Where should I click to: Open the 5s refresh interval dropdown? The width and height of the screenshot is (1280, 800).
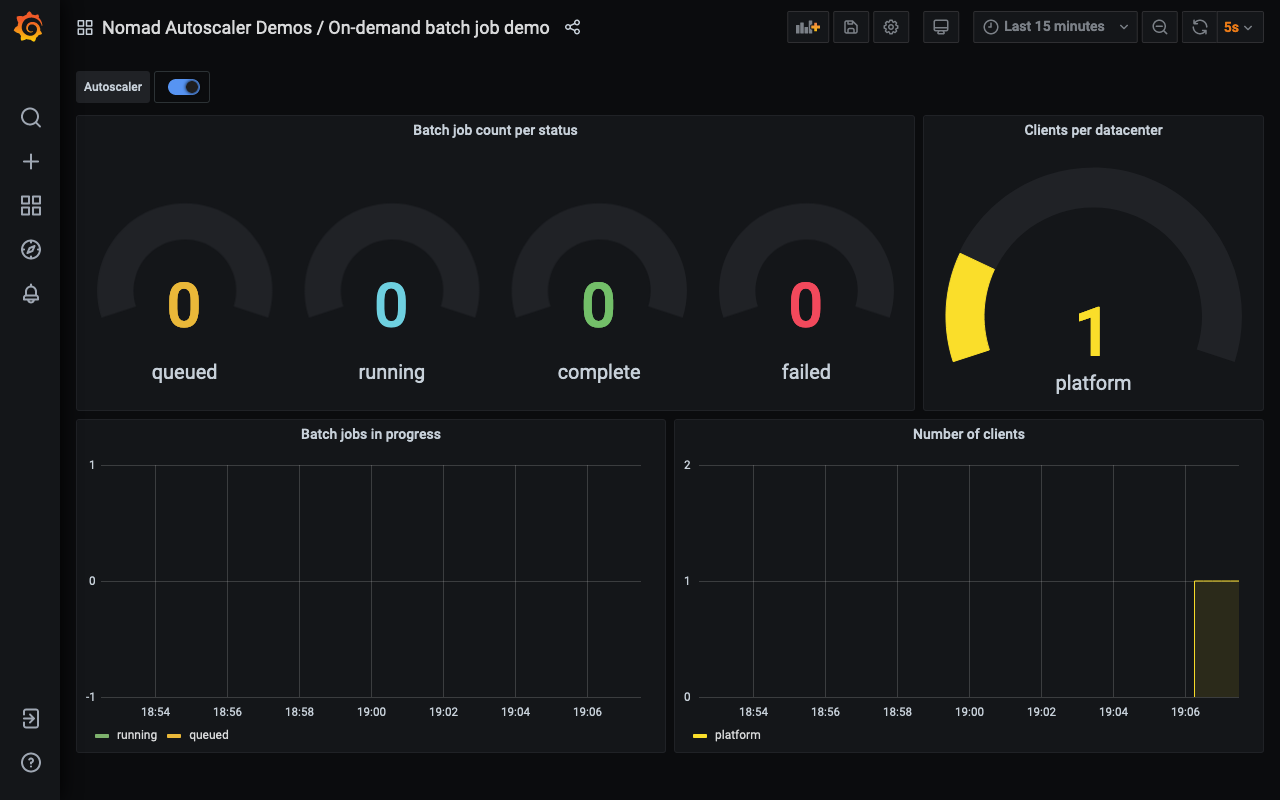point(1240,27)
